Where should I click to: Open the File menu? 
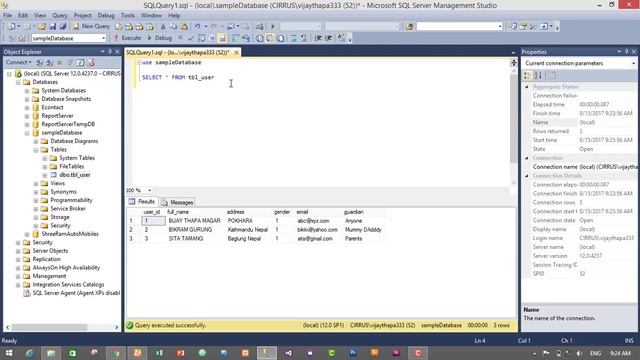7,16
